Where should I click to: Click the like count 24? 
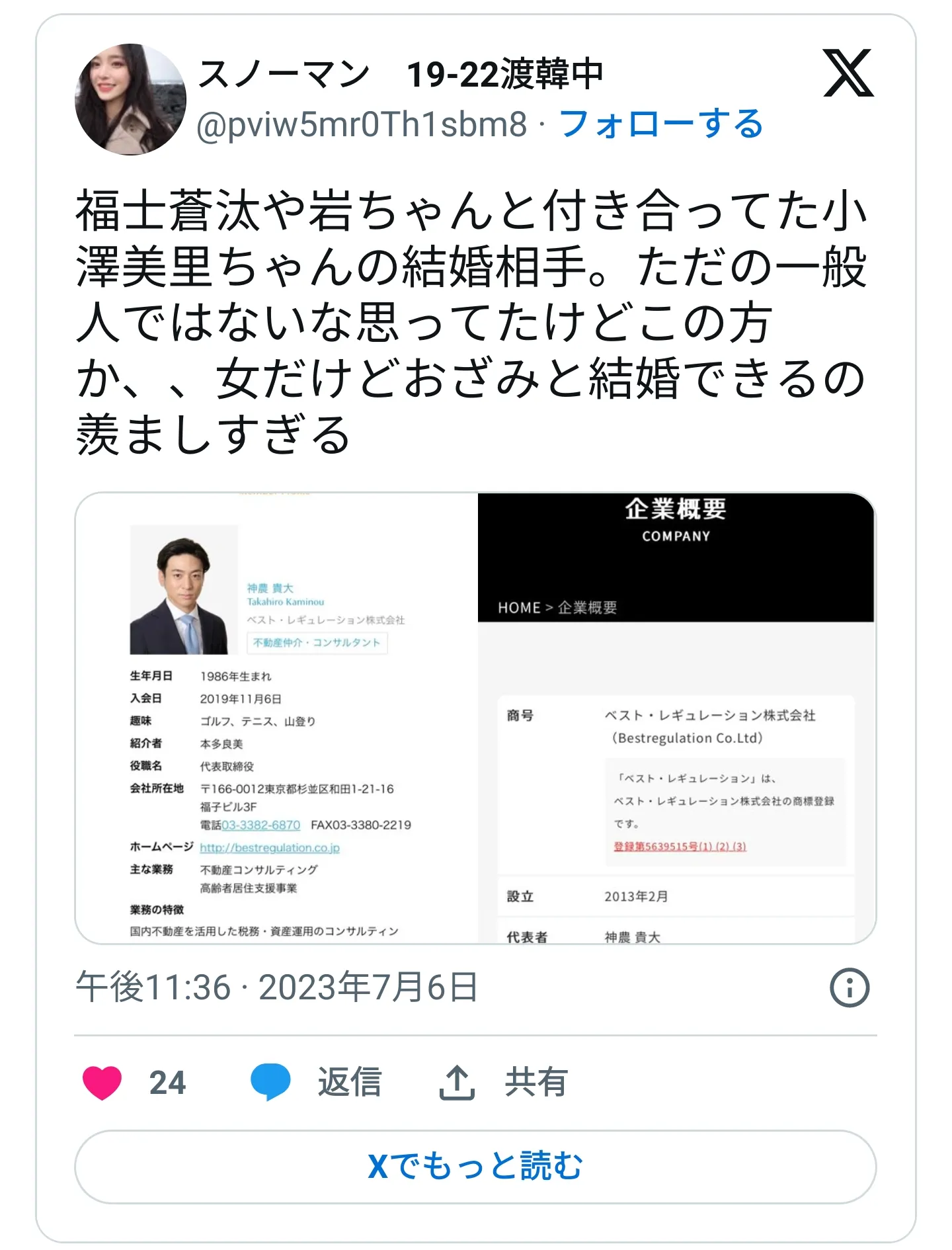coord(167,1083)
